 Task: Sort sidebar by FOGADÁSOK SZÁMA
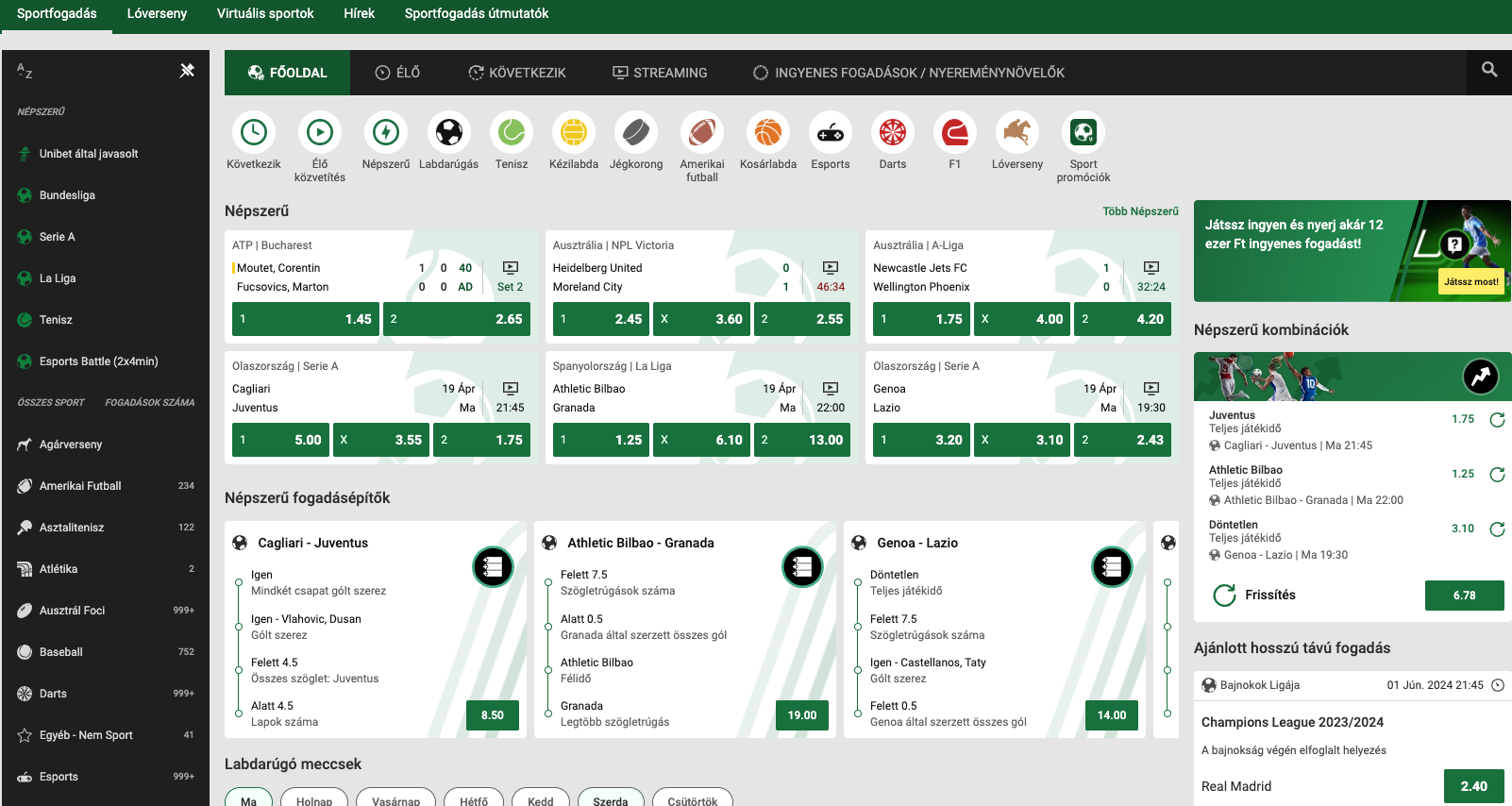pos(150,403)
